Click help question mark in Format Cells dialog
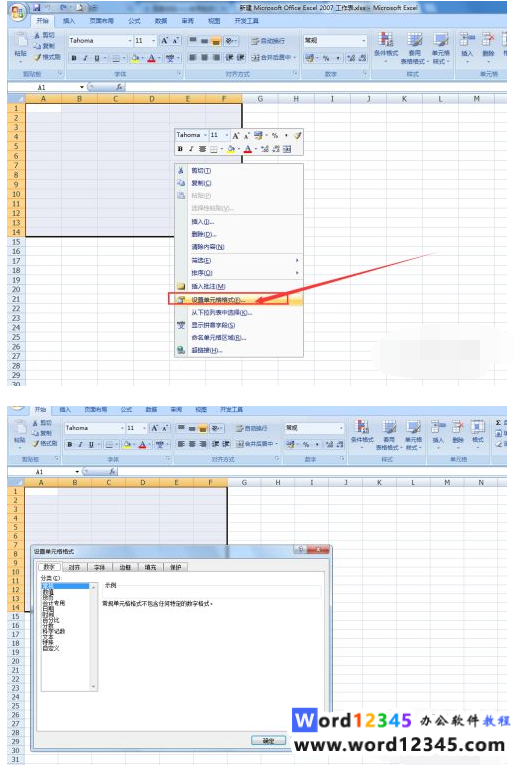The width and height of the screenshot is (515, 765). point(300,549)
